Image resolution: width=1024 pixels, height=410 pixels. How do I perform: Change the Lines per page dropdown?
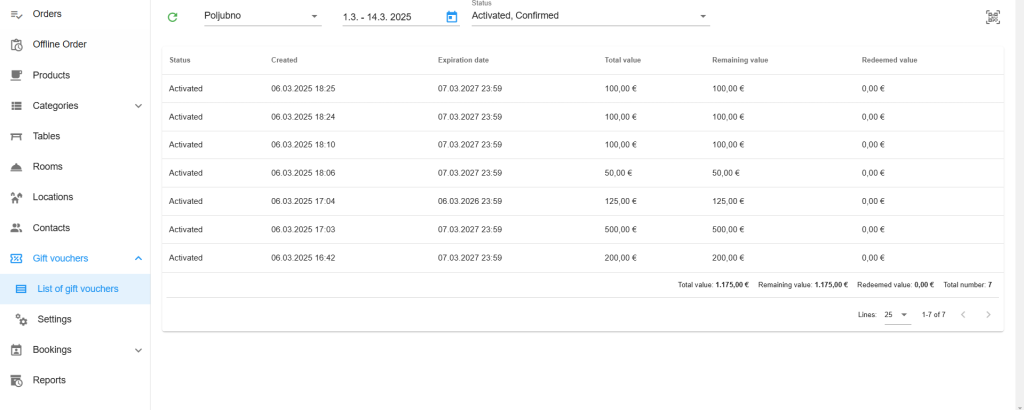[897, 315]
